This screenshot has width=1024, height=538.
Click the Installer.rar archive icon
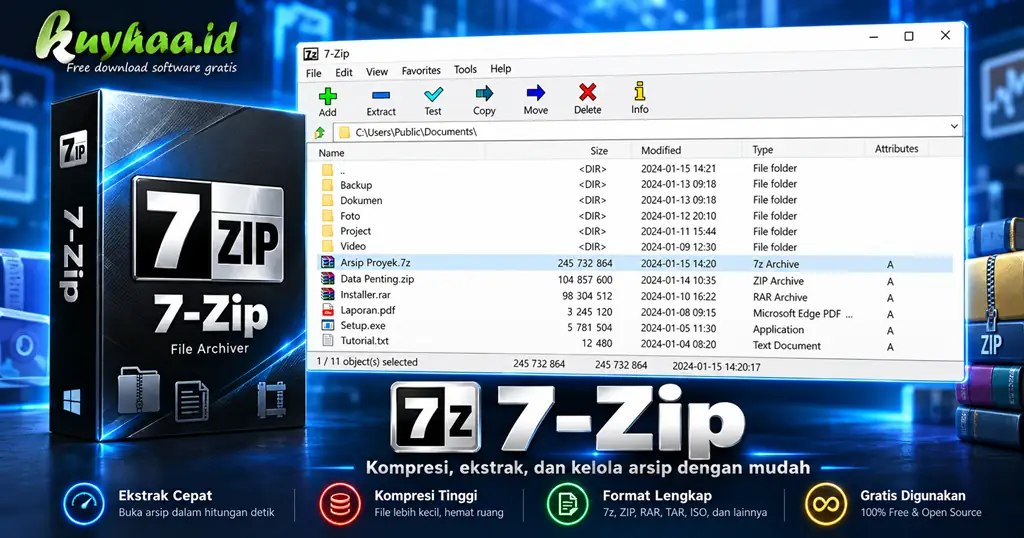328,294
